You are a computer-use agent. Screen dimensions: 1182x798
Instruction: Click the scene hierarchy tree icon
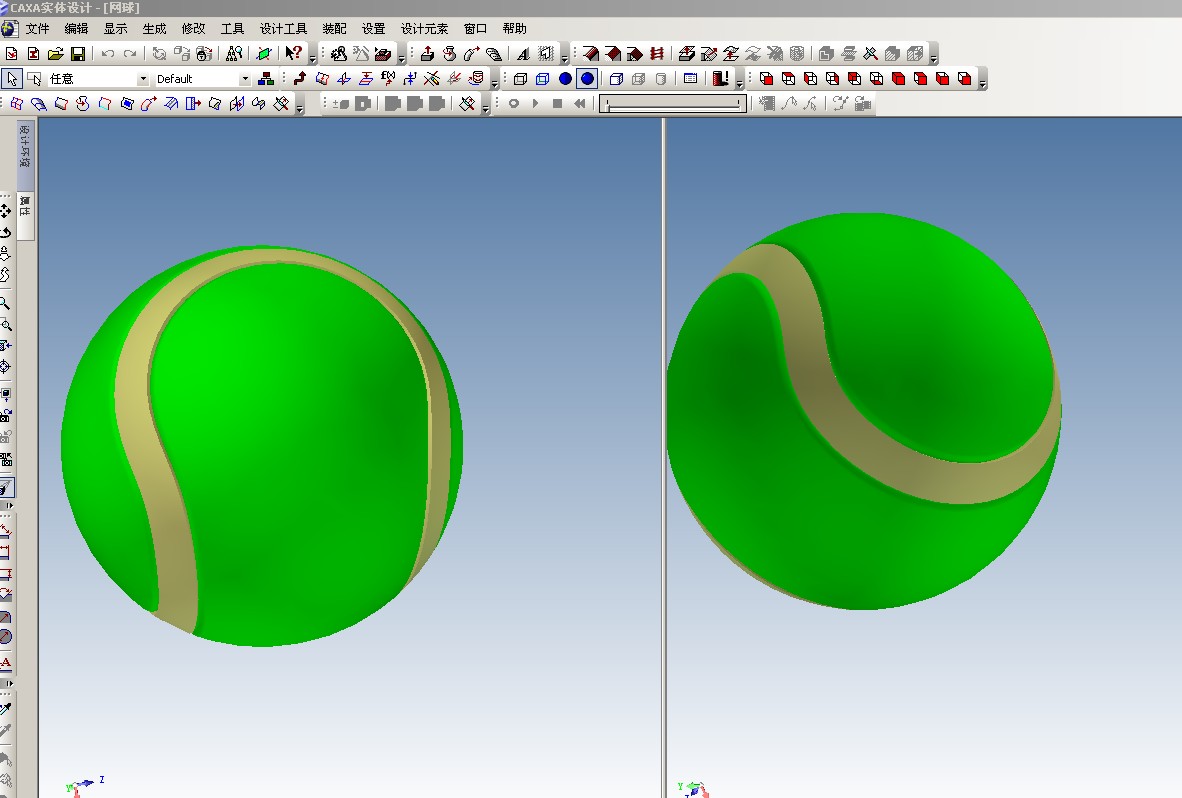click(x=265, y=78)
